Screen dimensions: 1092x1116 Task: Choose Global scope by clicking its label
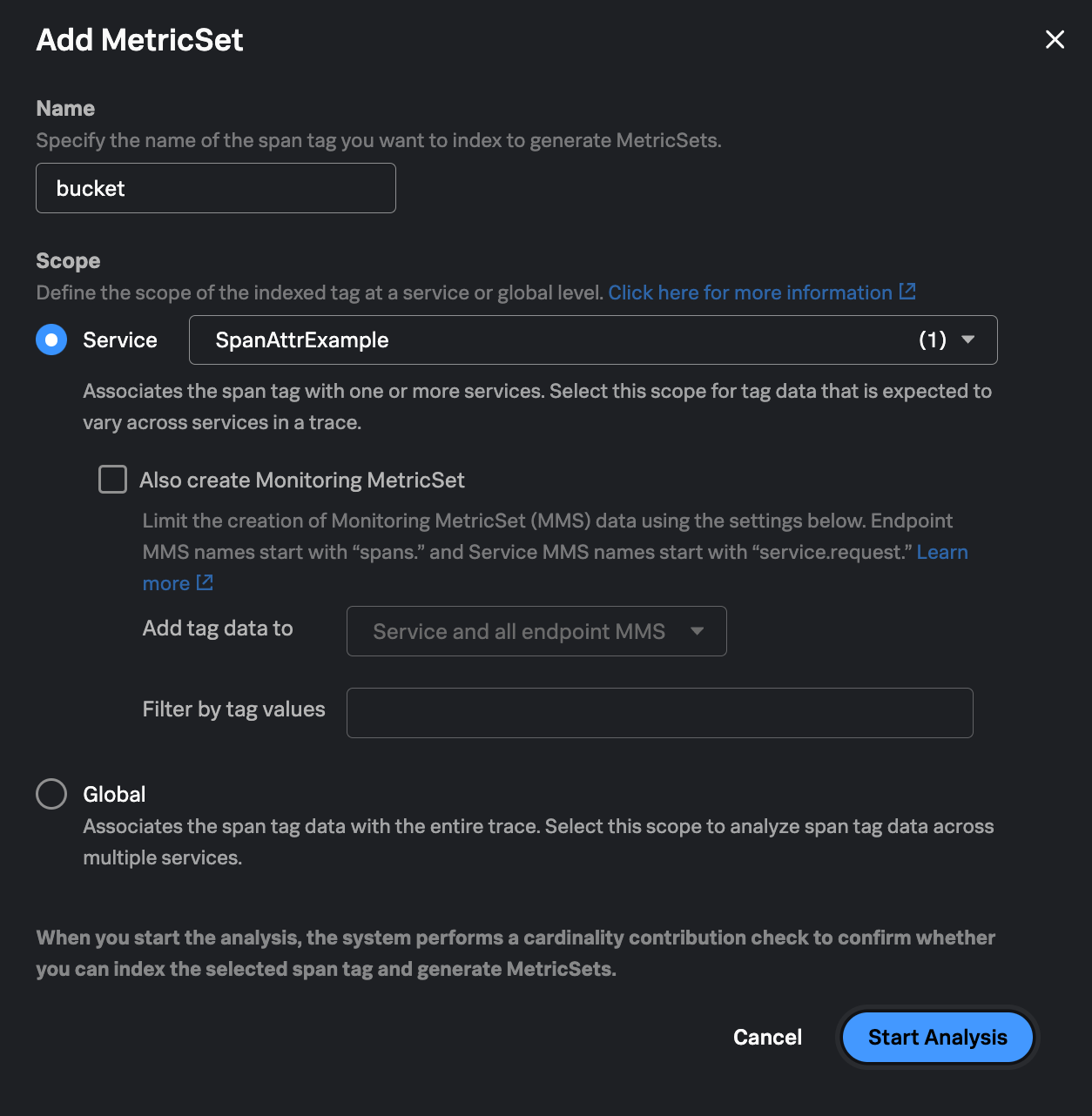click(116, 793)
